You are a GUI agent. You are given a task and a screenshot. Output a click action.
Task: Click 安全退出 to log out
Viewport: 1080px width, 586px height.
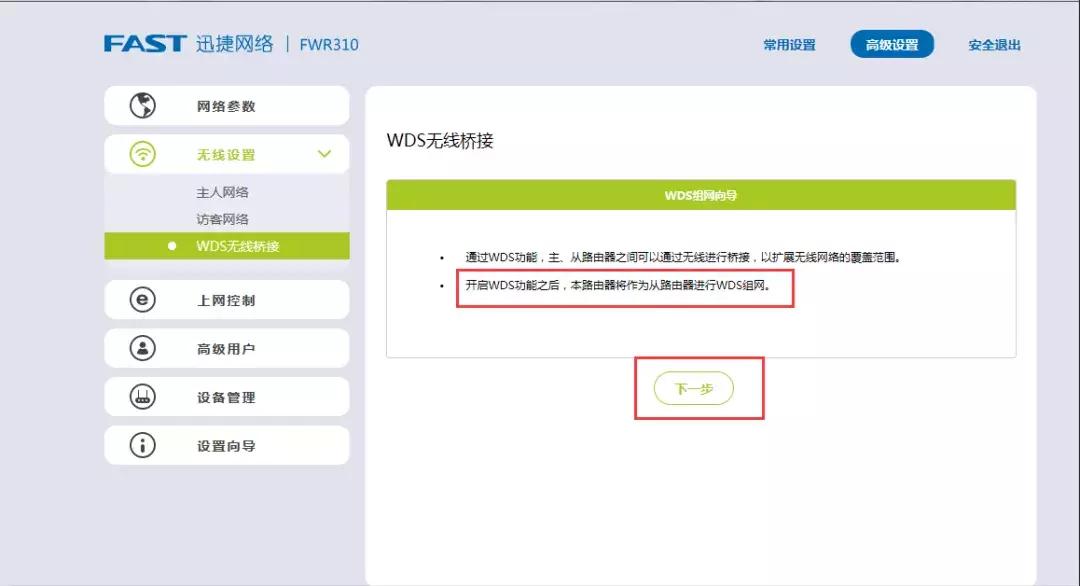(991, 44)
